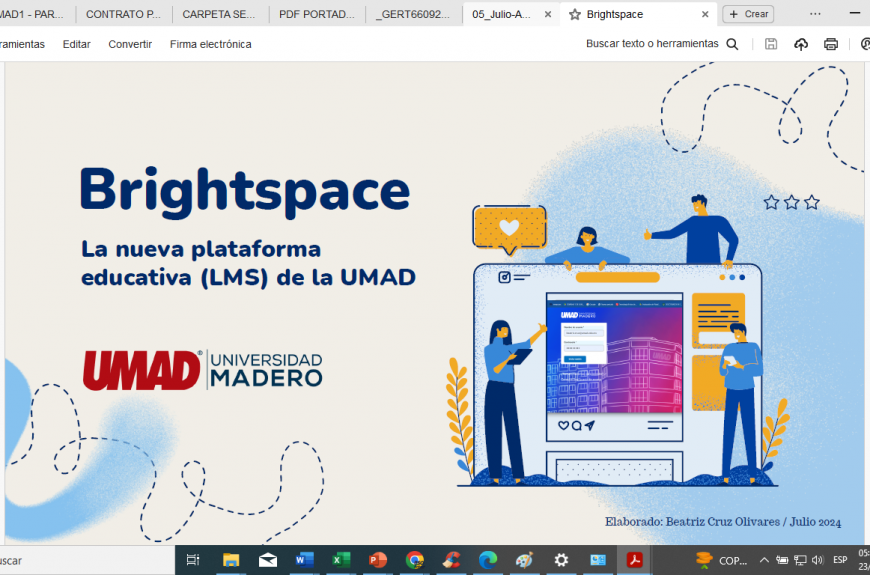The height and width of the screenshot is (575, 870).
Task: Launch Microsoft Word from taskbar
Action: coord(304,560)
